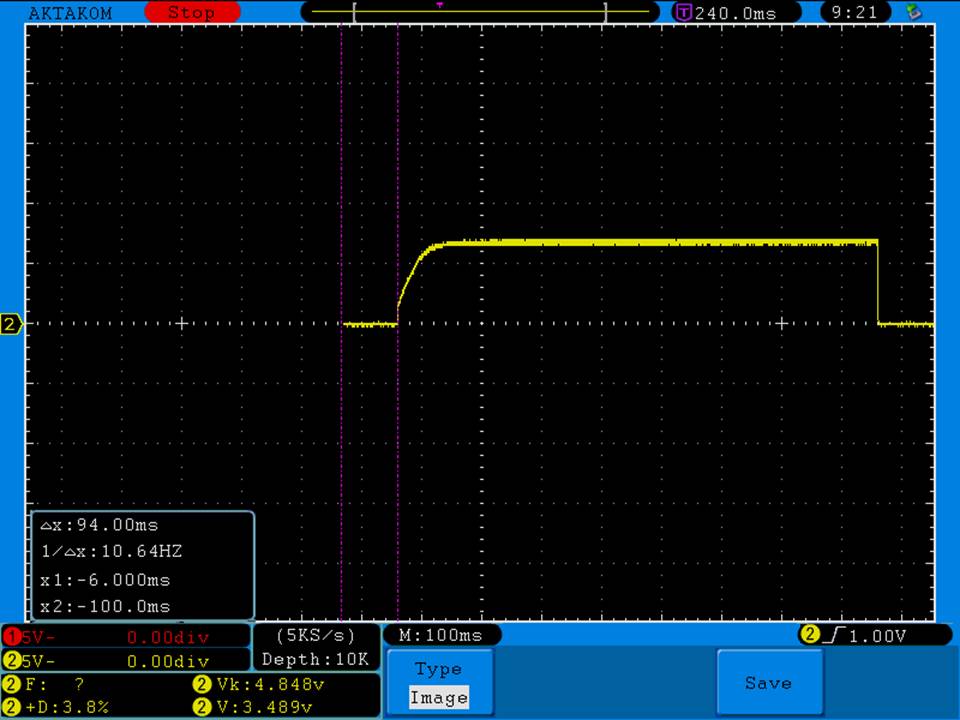The image size is (960, 720).
Task: Click the Save softkey button
Action: point(769,682)
